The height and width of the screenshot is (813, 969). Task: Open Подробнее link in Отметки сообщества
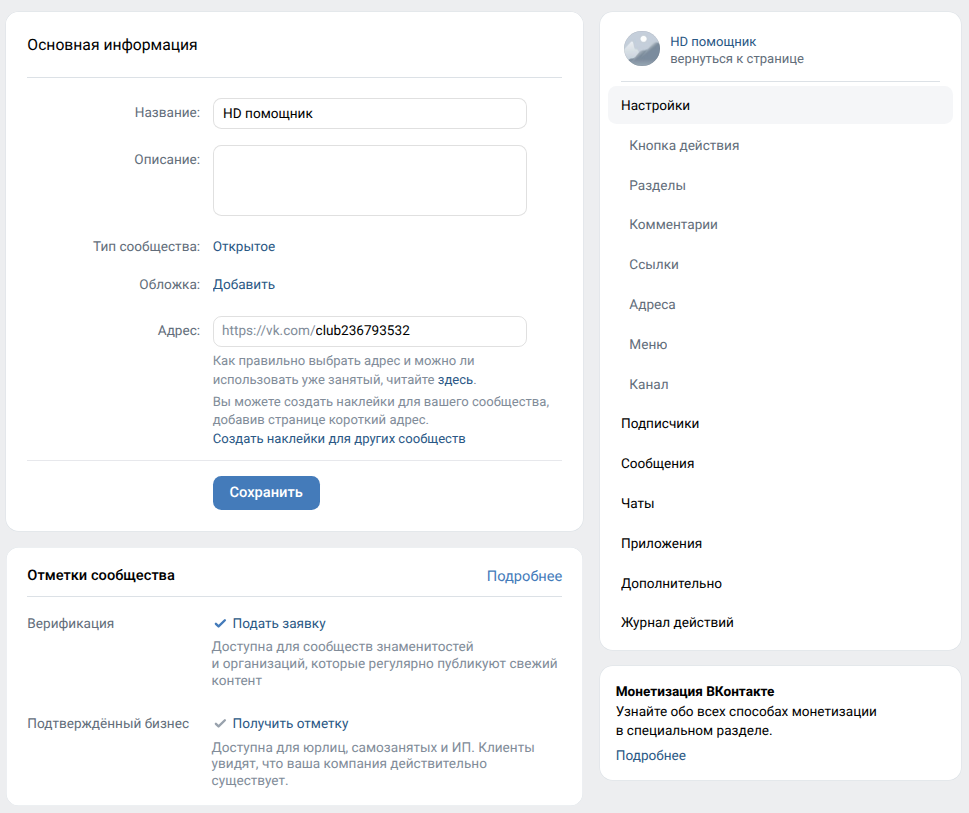524,576
